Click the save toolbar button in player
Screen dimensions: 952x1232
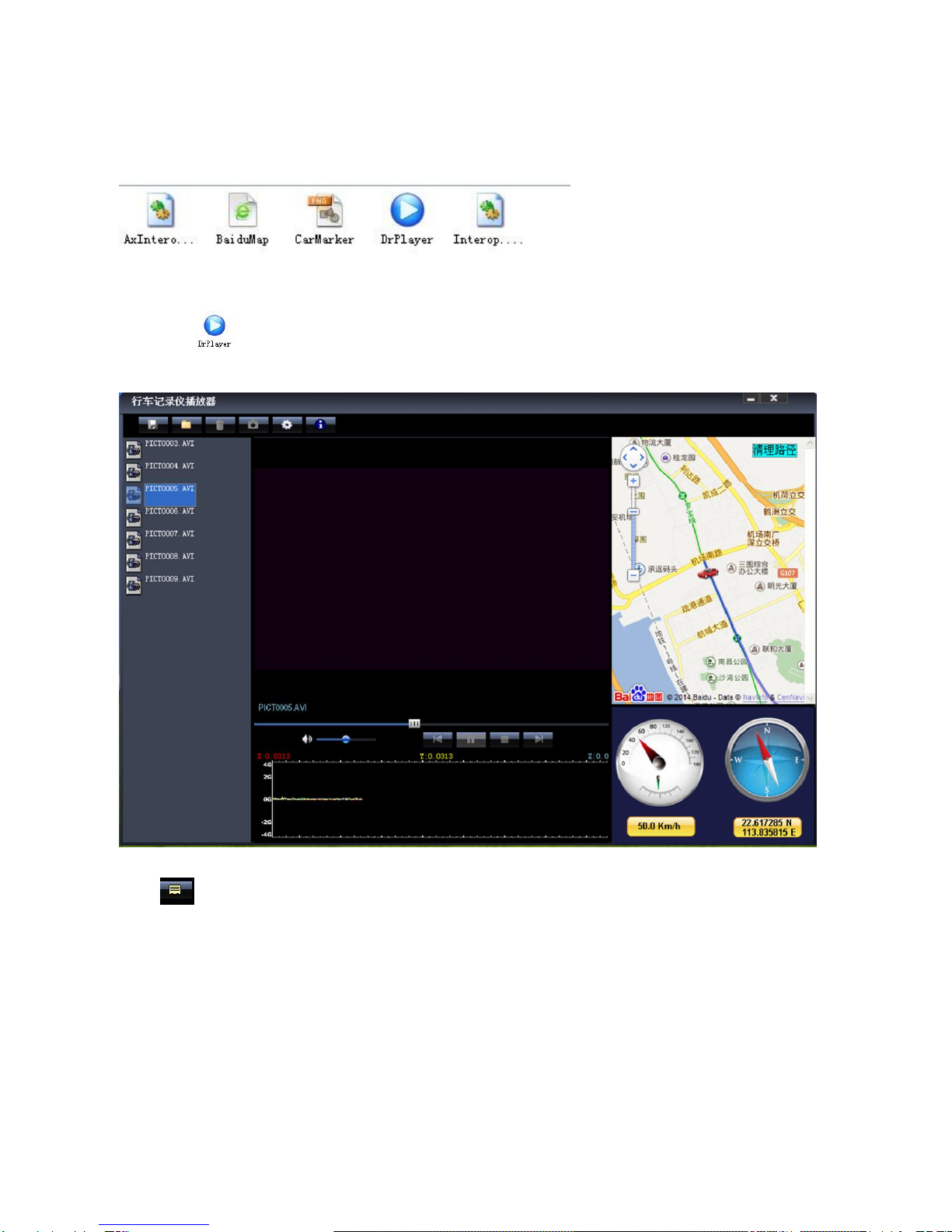point(153,424)
